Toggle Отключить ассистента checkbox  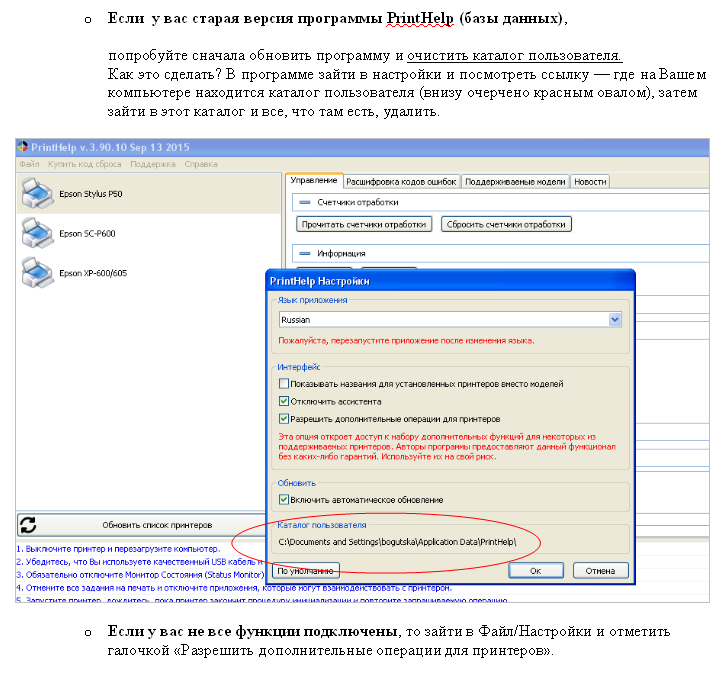coord(284,401)
